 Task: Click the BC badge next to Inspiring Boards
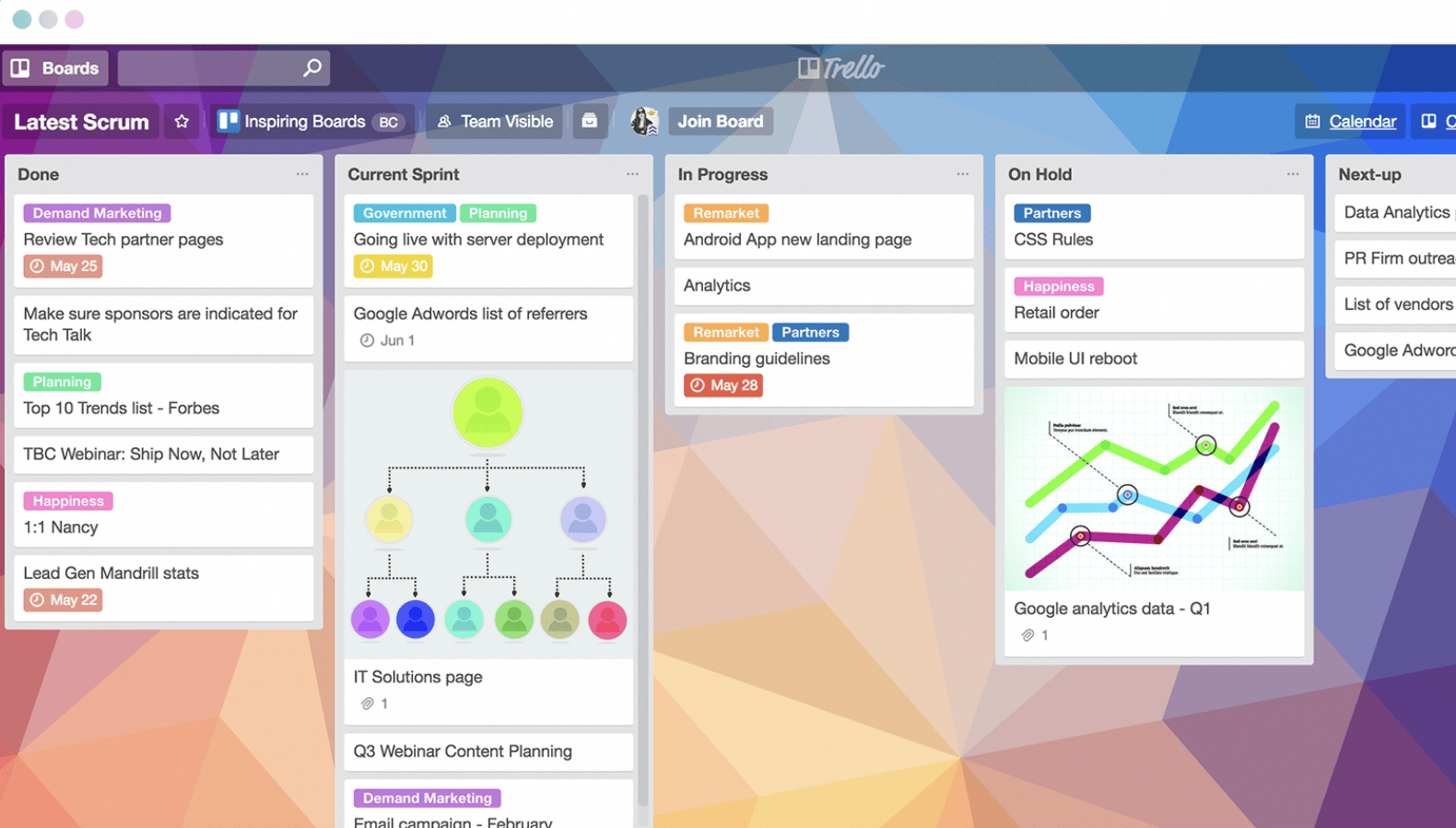[389, 122]
